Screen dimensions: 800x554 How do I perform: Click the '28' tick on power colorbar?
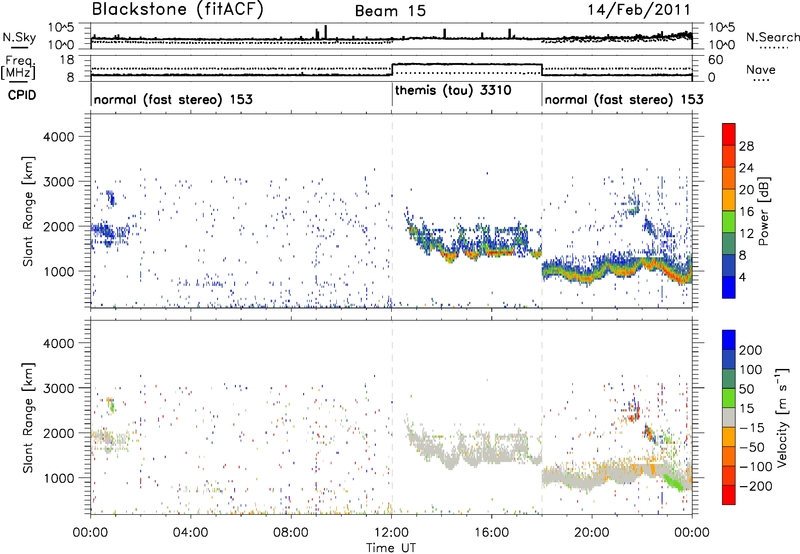pos(746,146)
